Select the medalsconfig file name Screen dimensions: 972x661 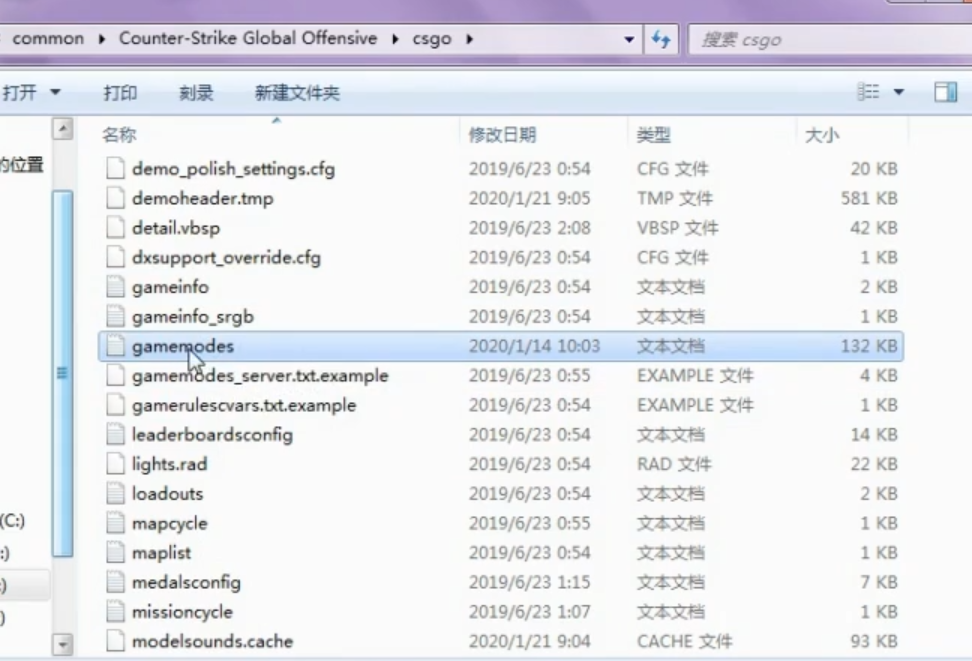pos(186,583)
